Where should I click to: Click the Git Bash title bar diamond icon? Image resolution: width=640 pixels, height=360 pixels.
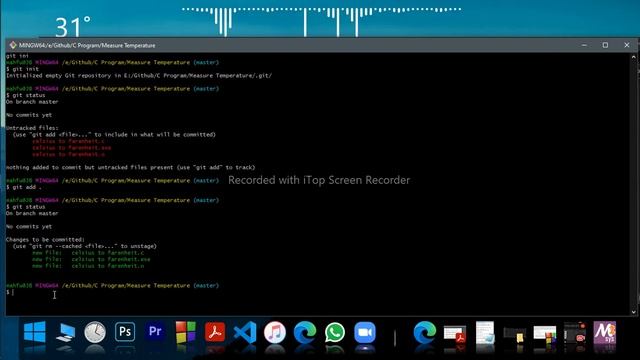coord(13,45)
